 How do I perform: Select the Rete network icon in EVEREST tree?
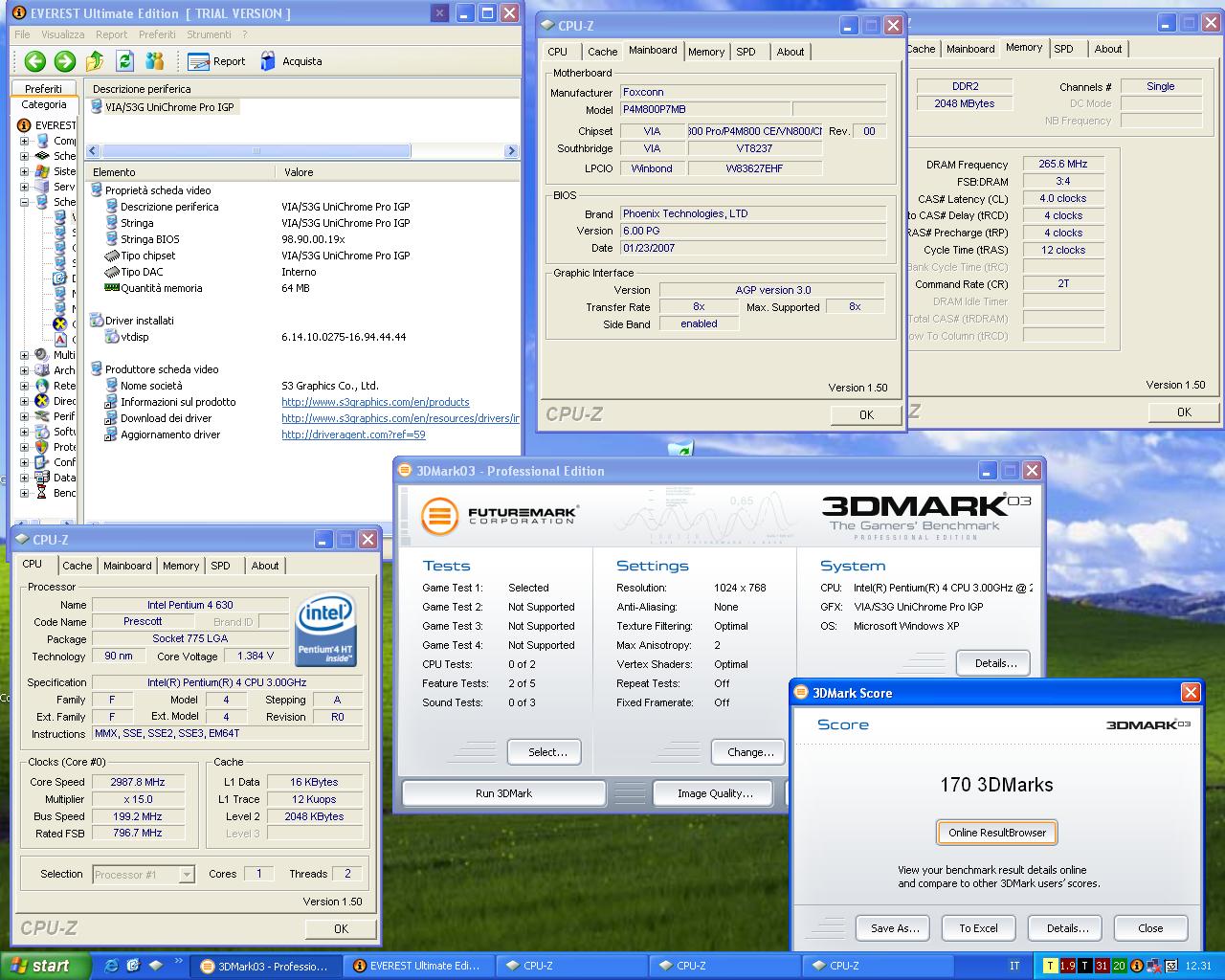(42, 386)
